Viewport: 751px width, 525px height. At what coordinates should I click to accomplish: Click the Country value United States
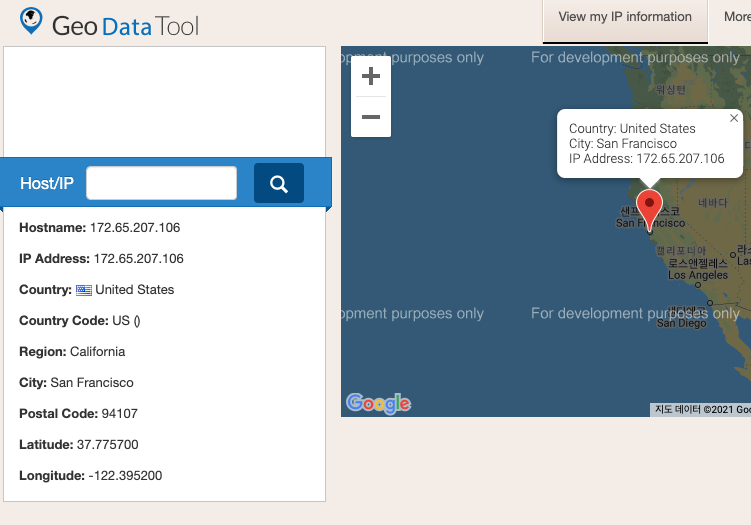[135, 290]
